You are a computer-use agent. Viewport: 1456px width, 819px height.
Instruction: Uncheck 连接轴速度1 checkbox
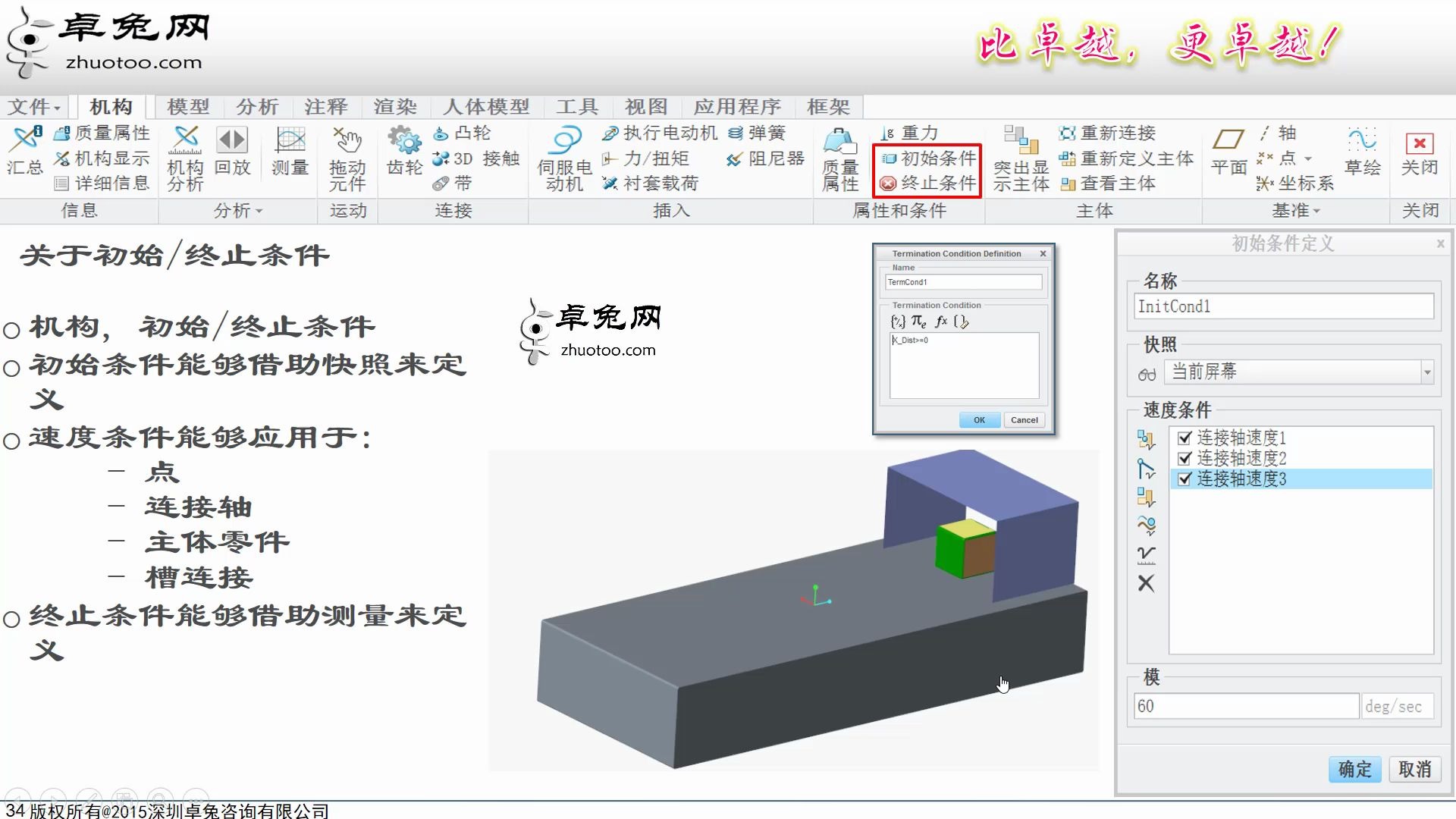(1185, 438)
